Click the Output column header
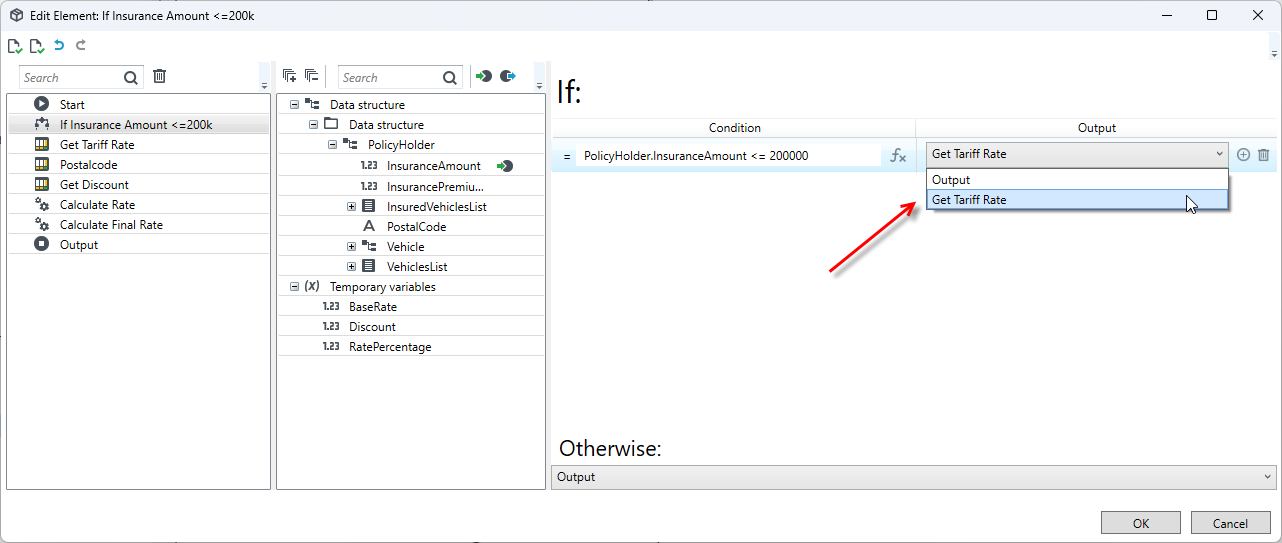The image size is (1282, 543). (1096, 128)
